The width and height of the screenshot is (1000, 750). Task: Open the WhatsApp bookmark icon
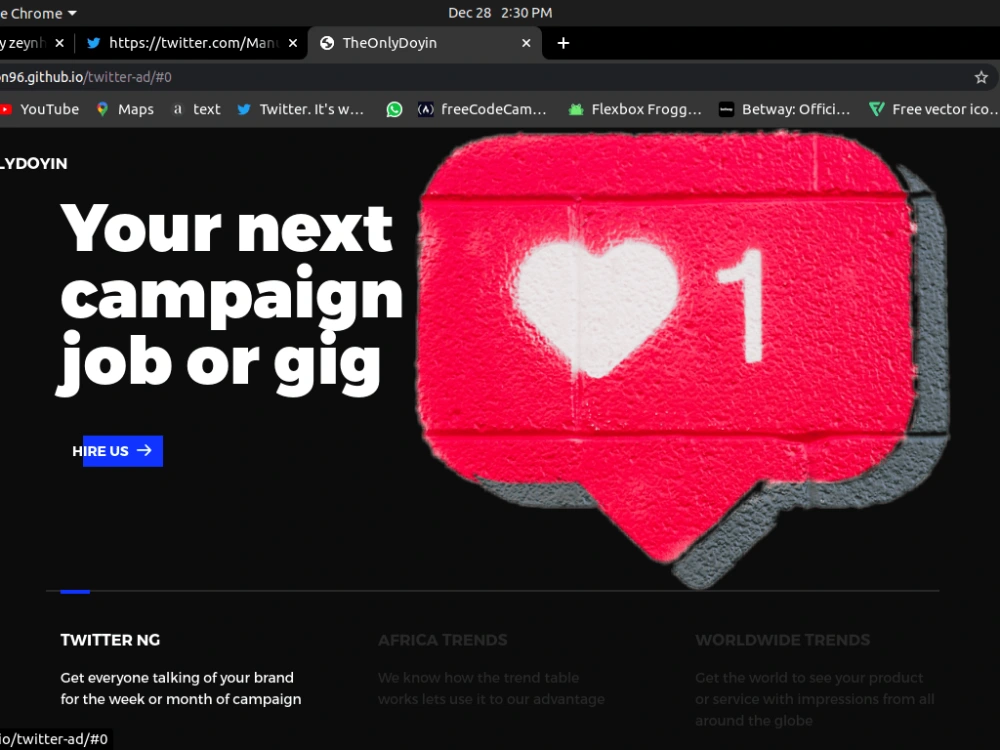click(394, 109)
